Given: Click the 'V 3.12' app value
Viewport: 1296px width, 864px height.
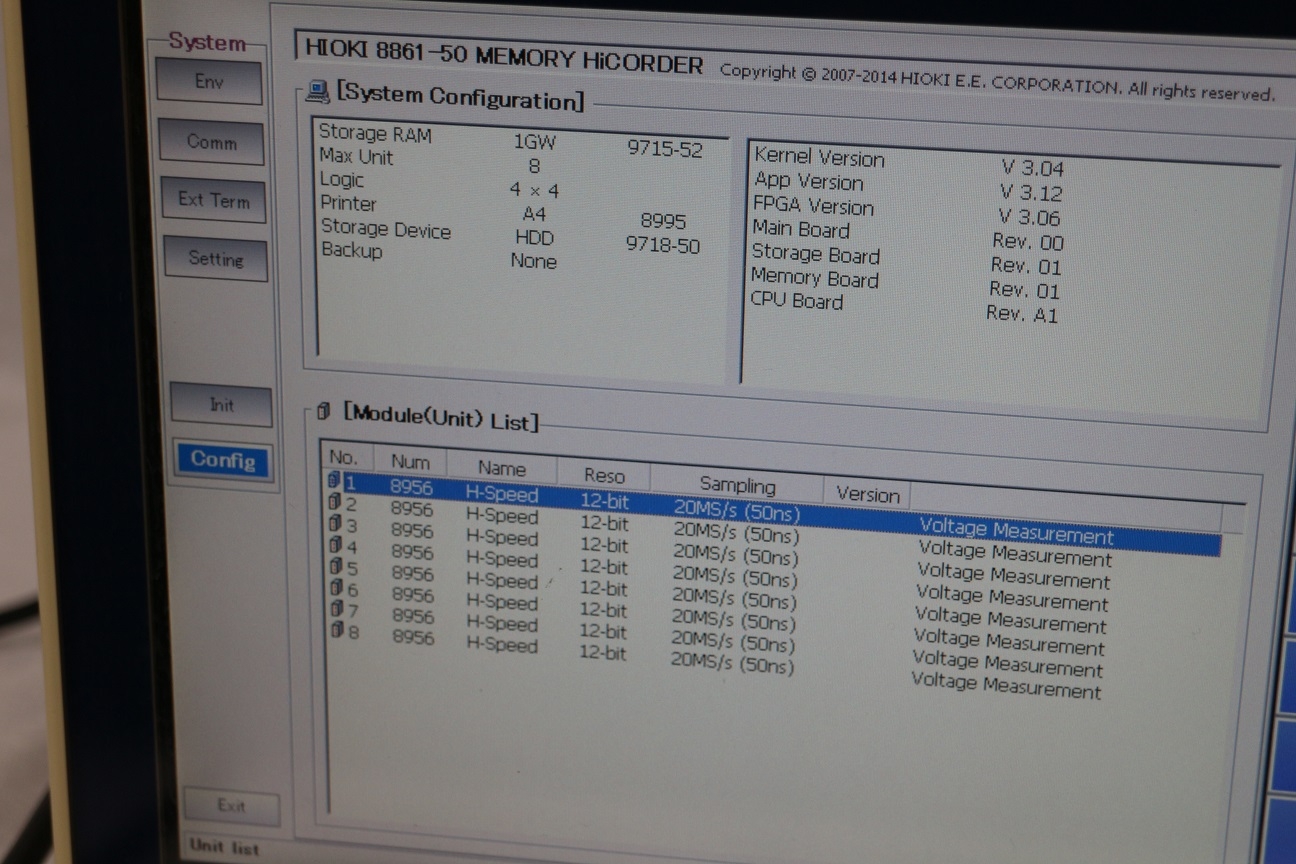Looking at the screenshot, I should click(x=1031, y=193).
